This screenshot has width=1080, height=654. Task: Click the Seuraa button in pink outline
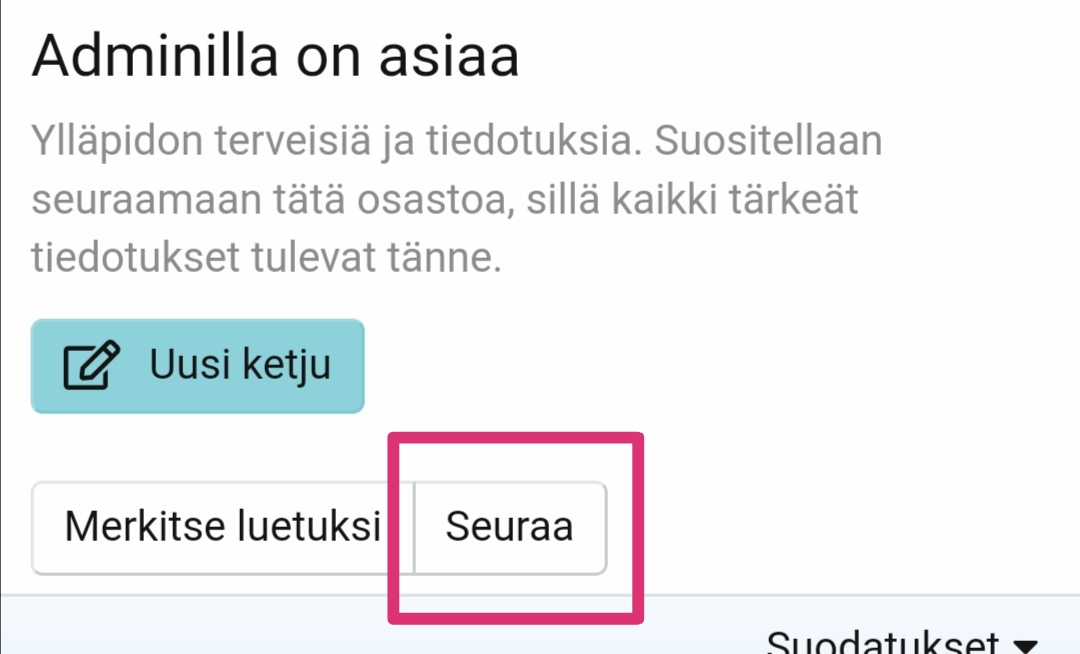(509, 527)
